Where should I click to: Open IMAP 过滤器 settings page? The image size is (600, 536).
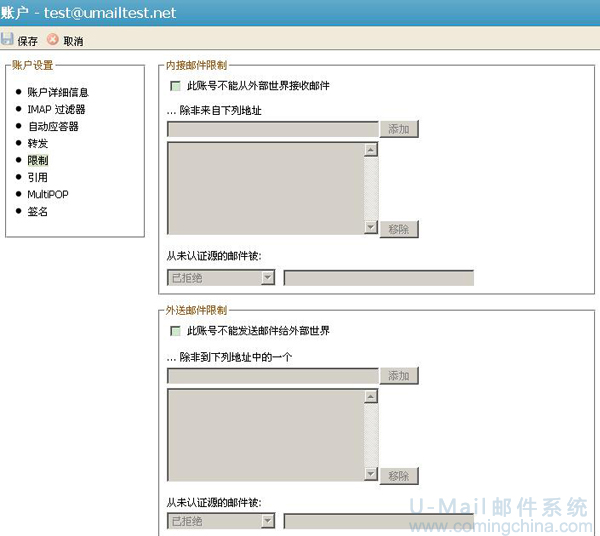pyautogui.click(x=56, y=109)
